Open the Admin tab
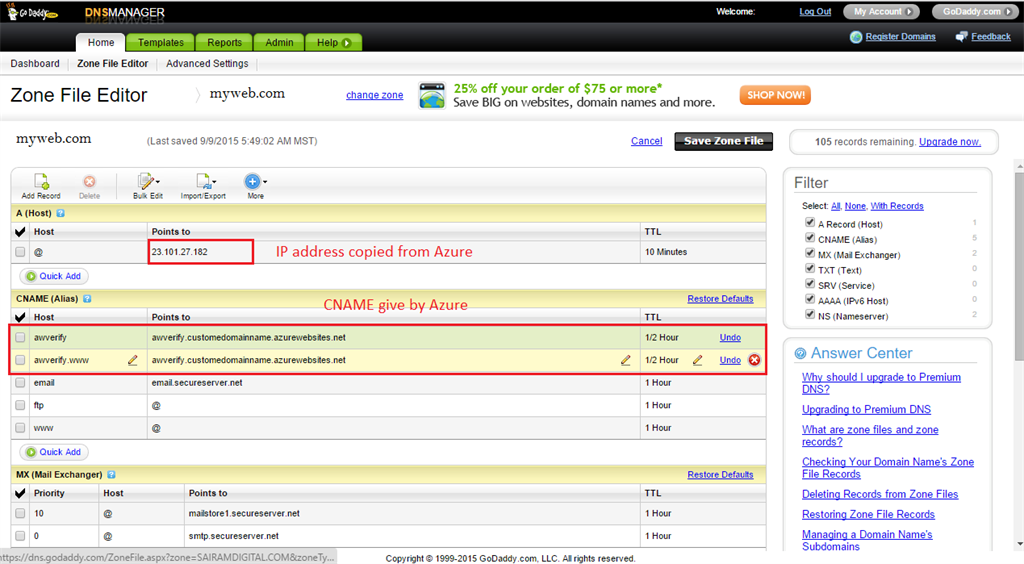The width and height of the screenshot is (1024, 564). click(279, 42)
